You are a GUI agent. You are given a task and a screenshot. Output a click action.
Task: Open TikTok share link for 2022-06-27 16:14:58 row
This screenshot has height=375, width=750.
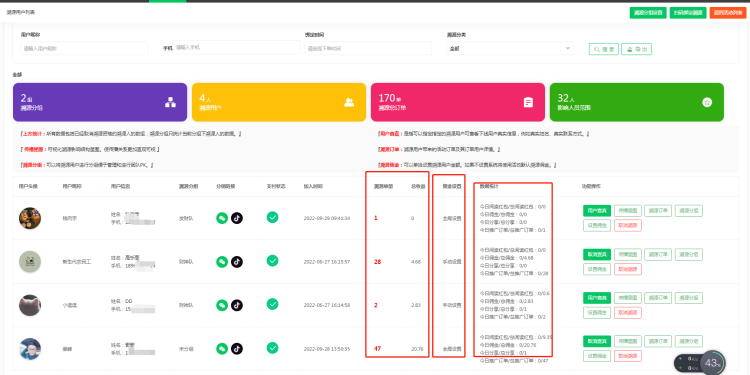[237, 305]
